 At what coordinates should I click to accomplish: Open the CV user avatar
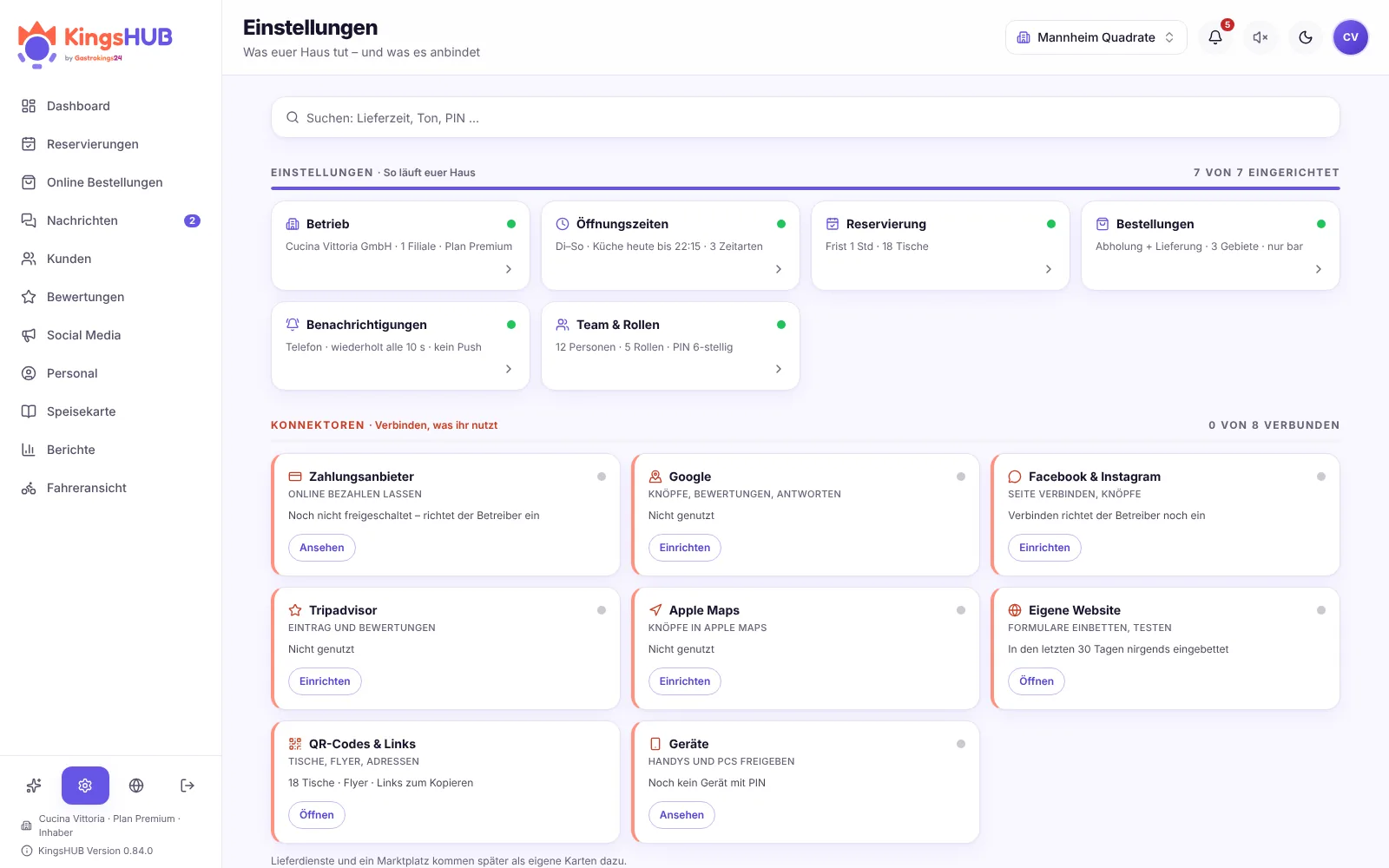point(1351,37)
